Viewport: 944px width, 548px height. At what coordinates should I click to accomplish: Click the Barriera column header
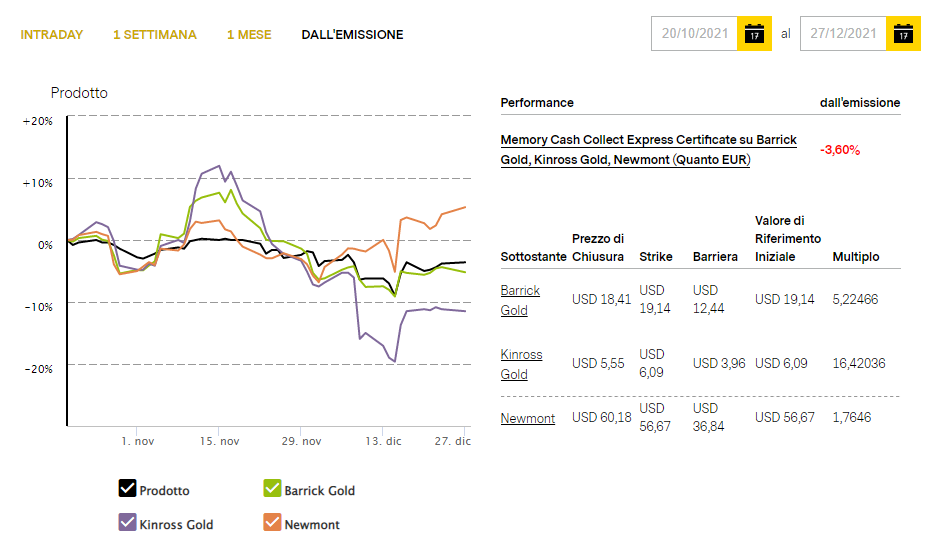tap(715, 257)
